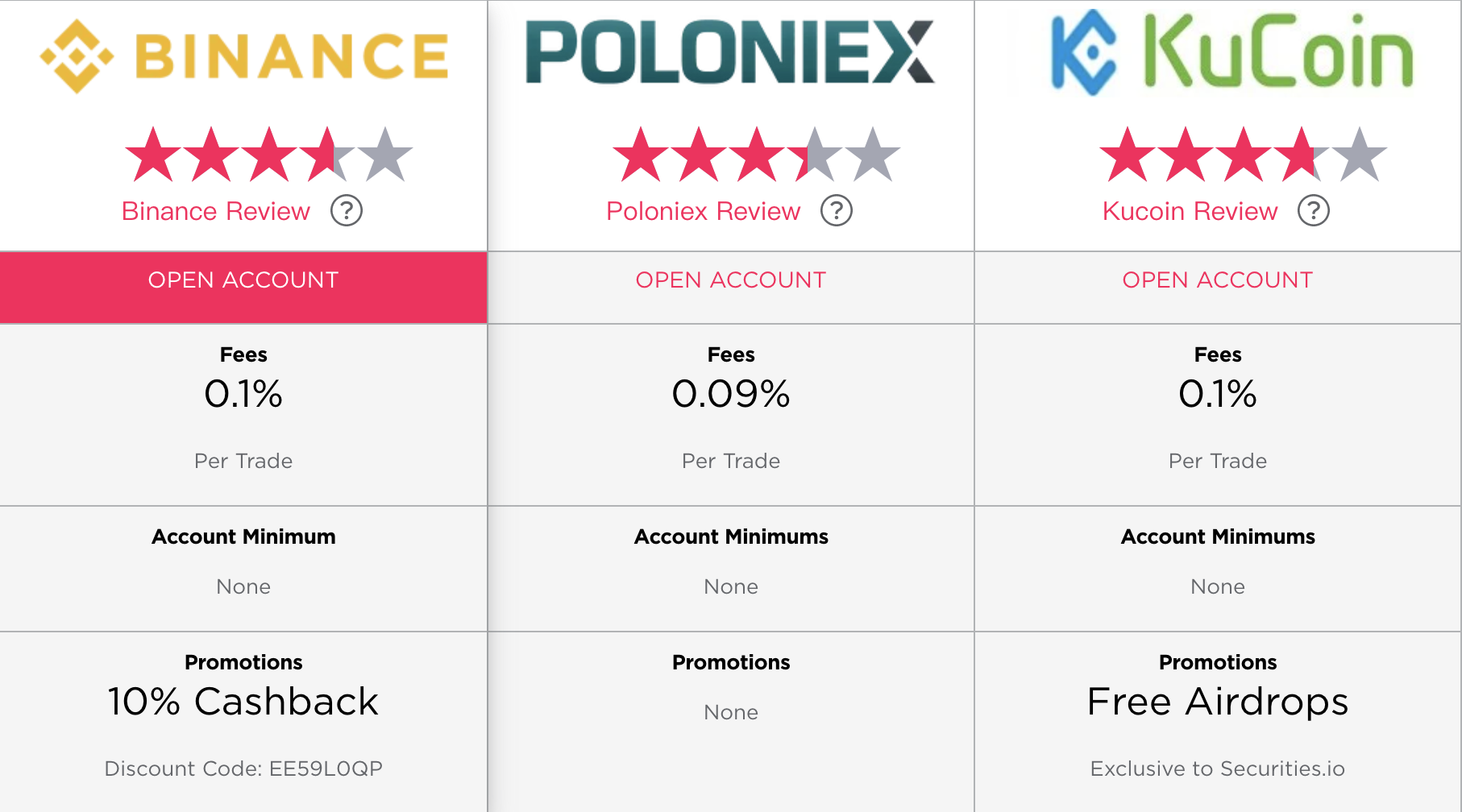This screenshot has width=1462, height=812.
Task: Click the 10% Cashback promotion
Action: point(243,702)
